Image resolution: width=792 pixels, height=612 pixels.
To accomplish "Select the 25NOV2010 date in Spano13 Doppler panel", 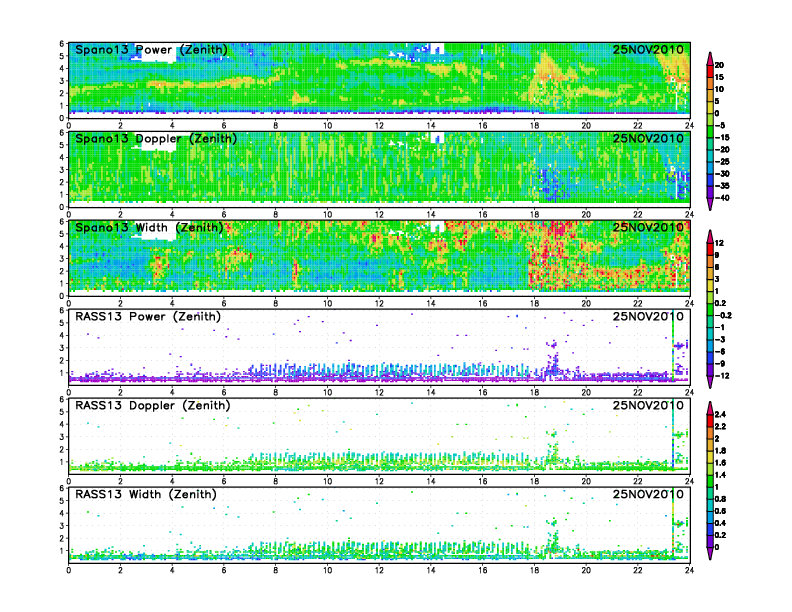I will [x=648, y=139].
